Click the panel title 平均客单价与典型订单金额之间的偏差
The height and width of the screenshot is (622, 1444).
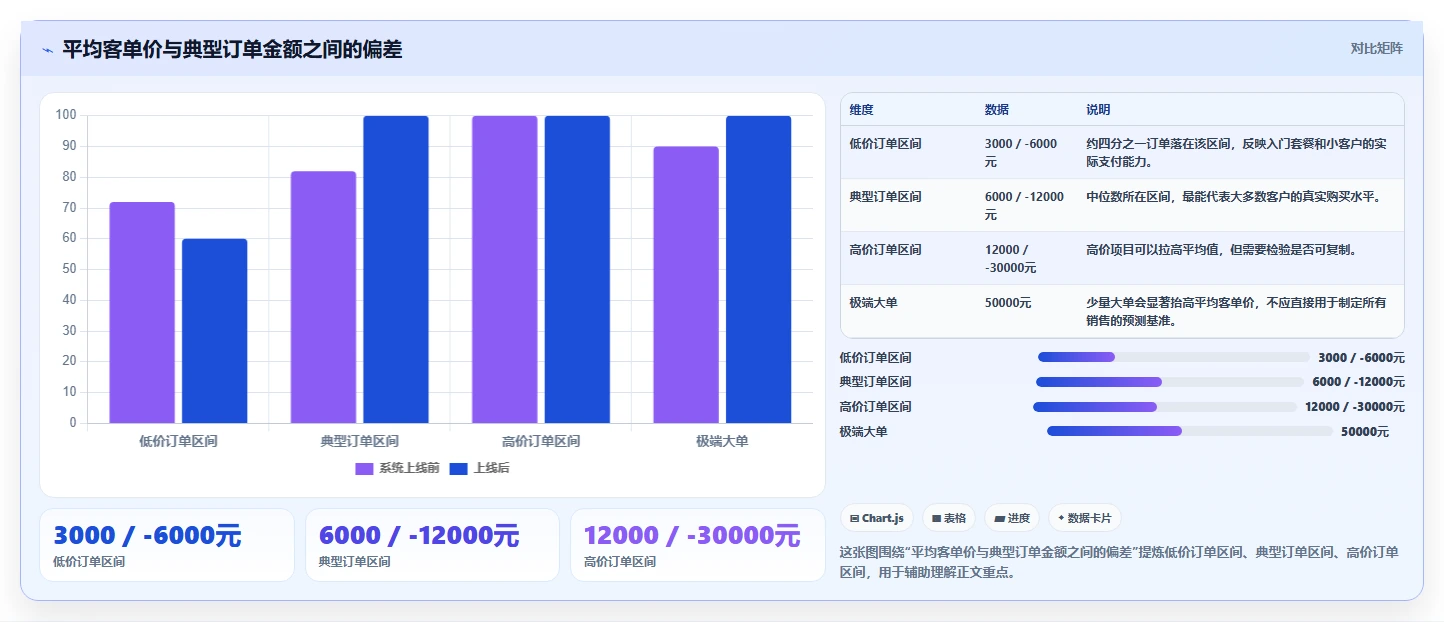[x=232, y=49]
